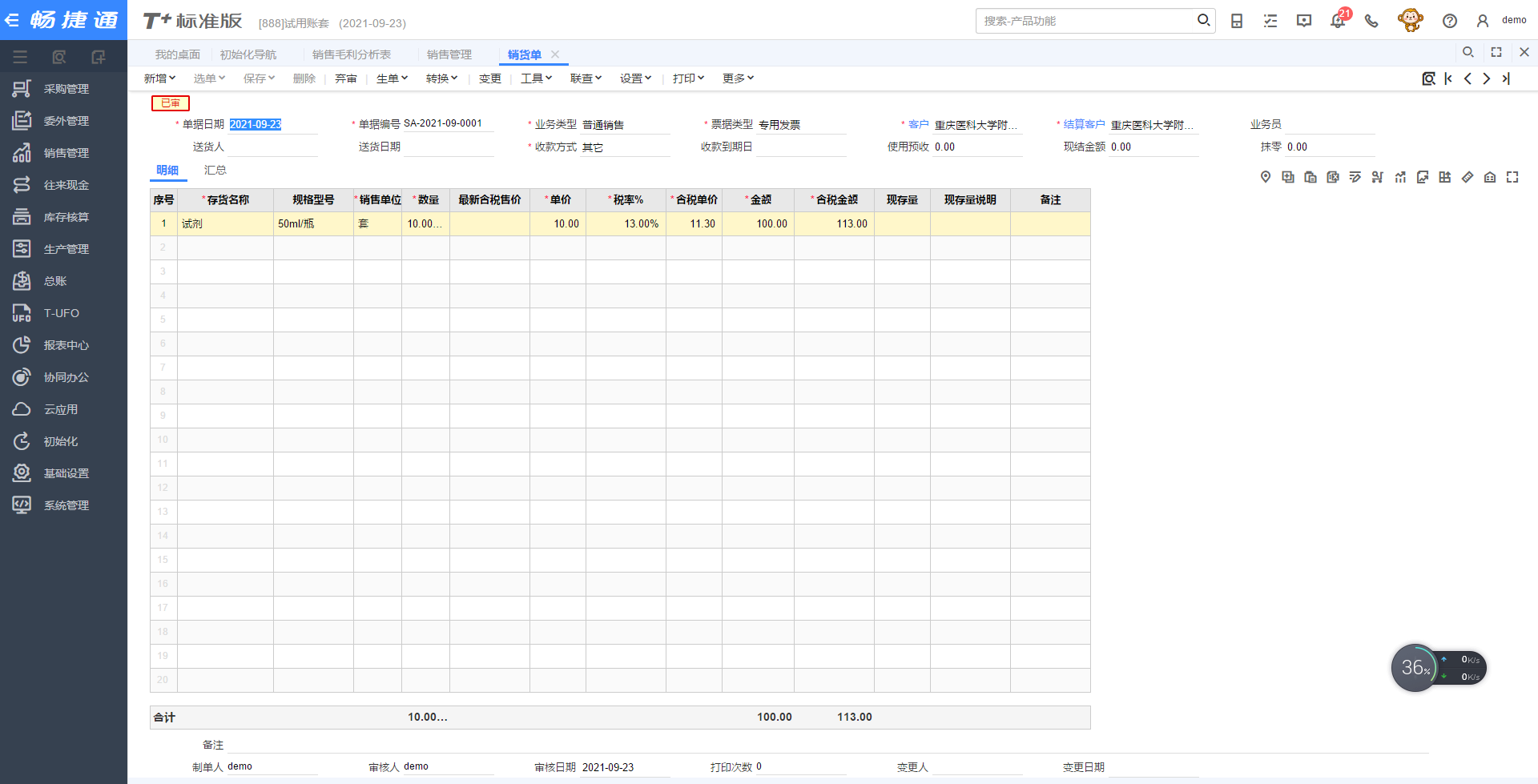Expand the 保存 dropdown
This screenshot has height=784, width=1538.
259,78
